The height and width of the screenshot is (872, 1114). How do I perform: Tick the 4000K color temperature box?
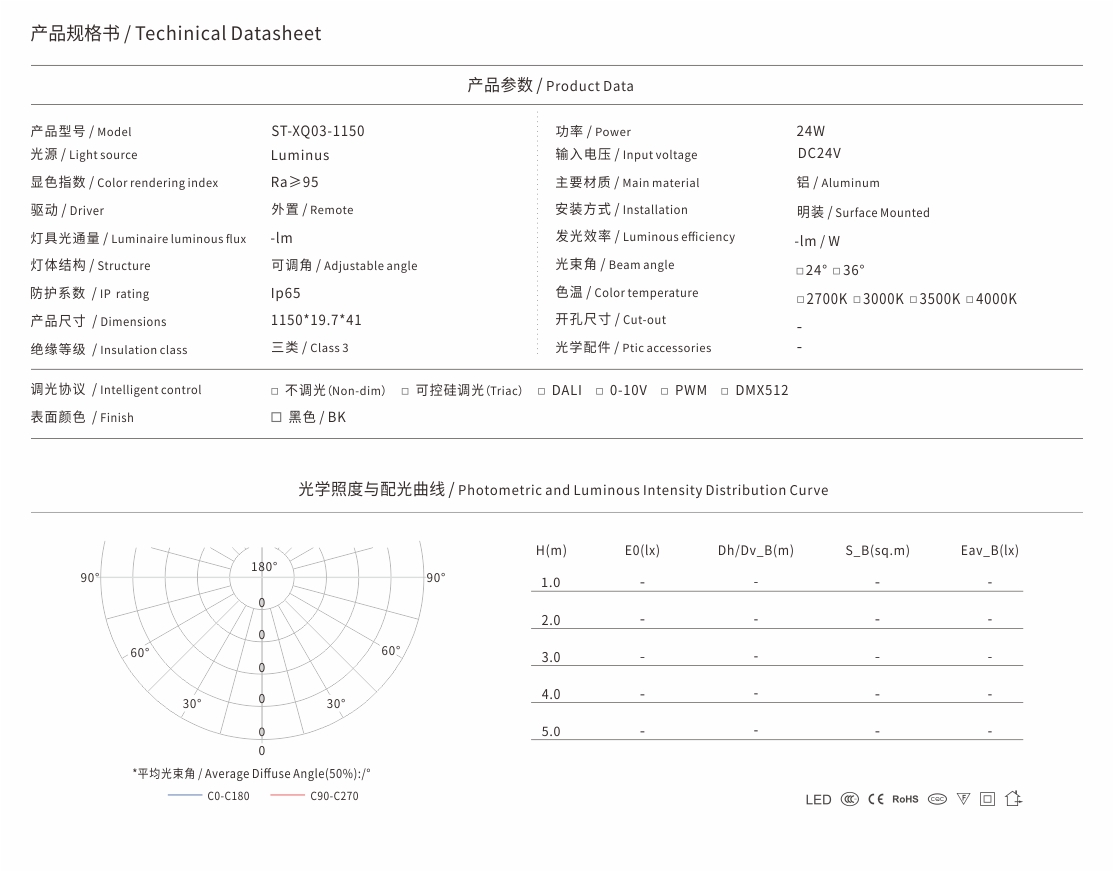pyautogui.click(x=970, y=300)
